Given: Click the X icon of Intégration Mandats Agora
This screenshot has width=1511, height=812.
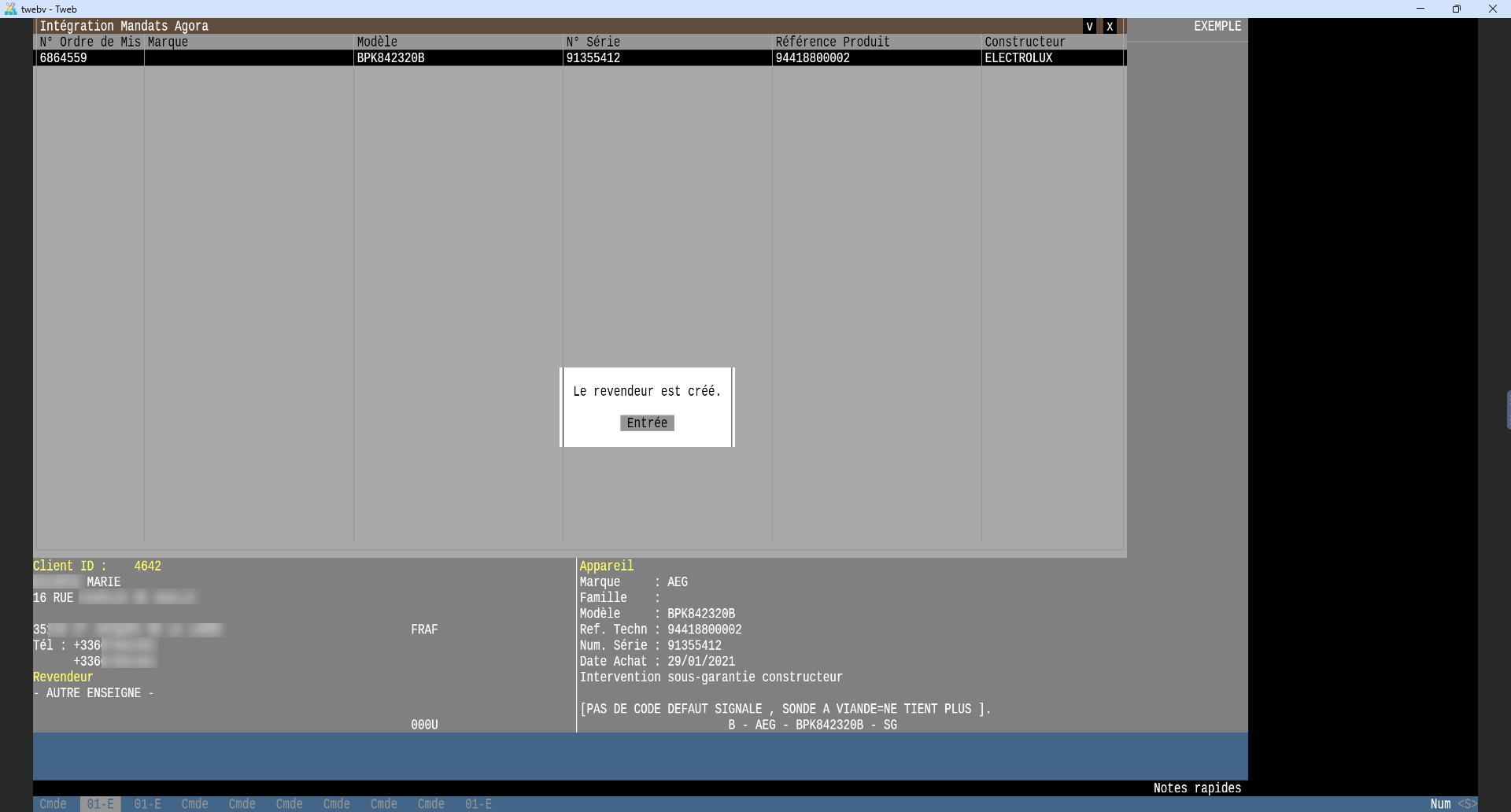Looking at the screenshot, I should pyautogui.click(x=1110, y=26).
